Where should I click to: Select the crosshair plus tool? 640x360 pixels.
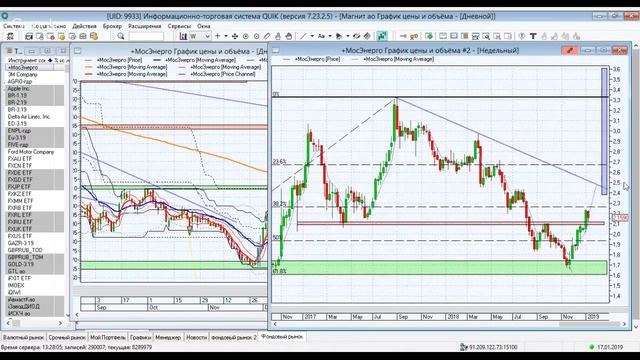coord(218,36)
